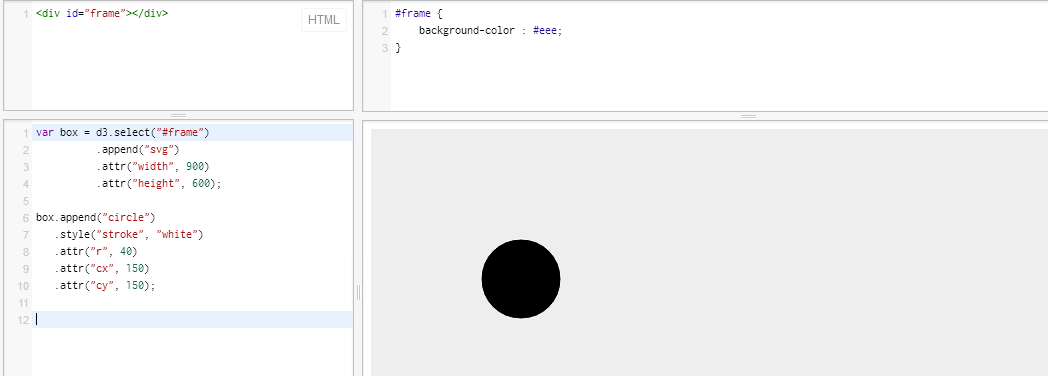This screenshot has height=376, width=1048.
Task: Click line number 12 in the JavaScript gutter
Action: pos(23,320)
